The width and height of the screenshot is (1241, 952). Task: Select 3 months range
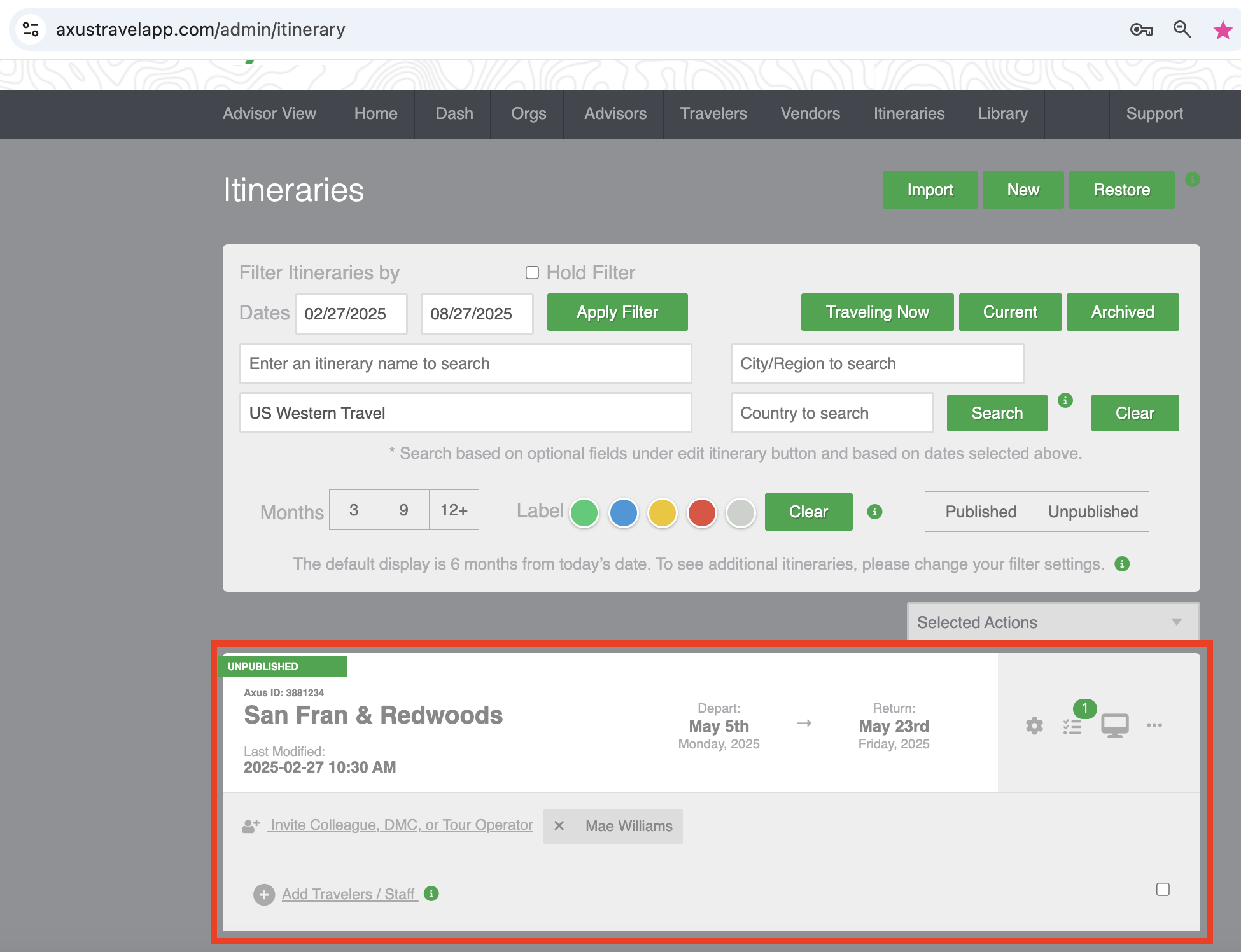pyautogui.click(x=354, y=510)
